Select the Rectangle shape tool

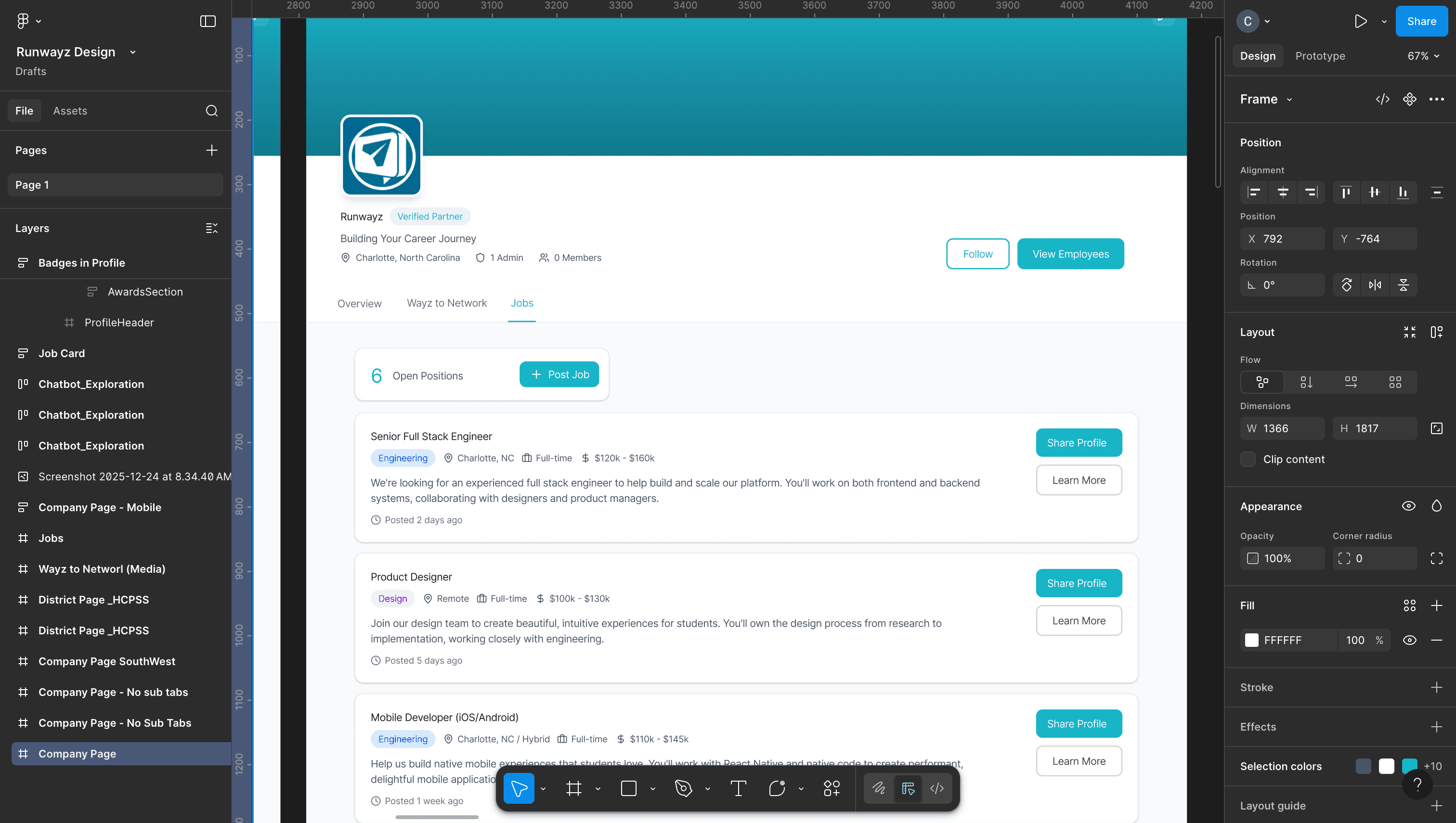[628, 788]
